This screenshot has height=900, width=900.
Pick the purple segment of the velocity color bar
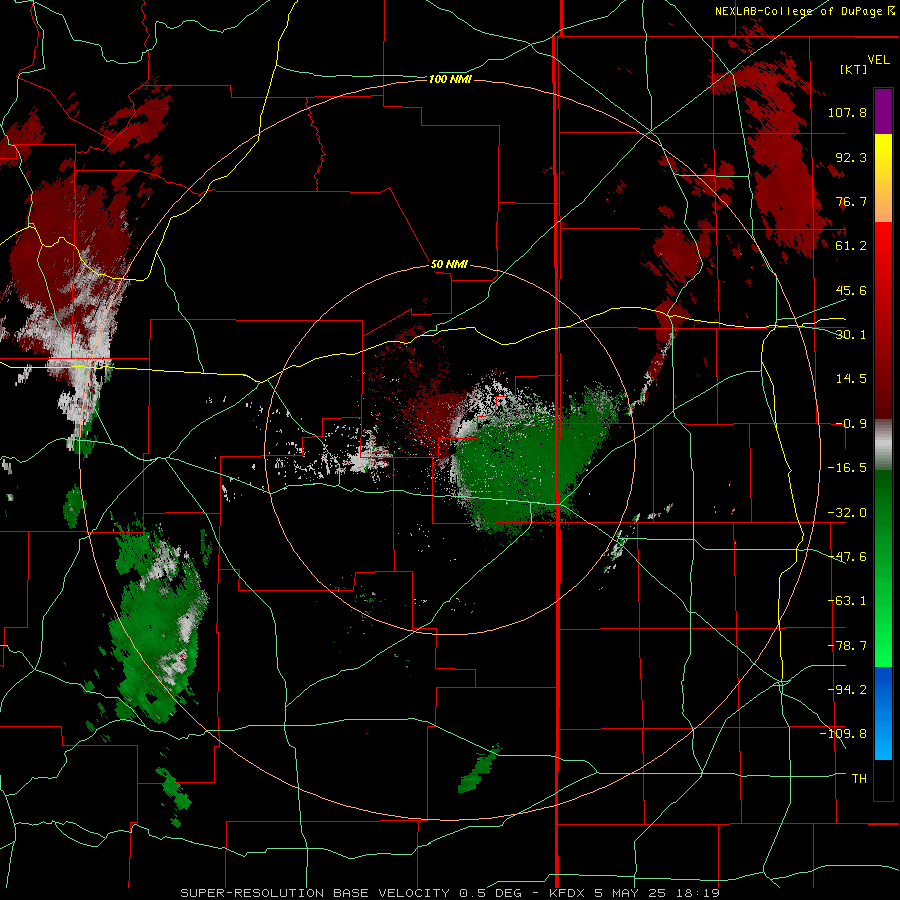[883, 111]
